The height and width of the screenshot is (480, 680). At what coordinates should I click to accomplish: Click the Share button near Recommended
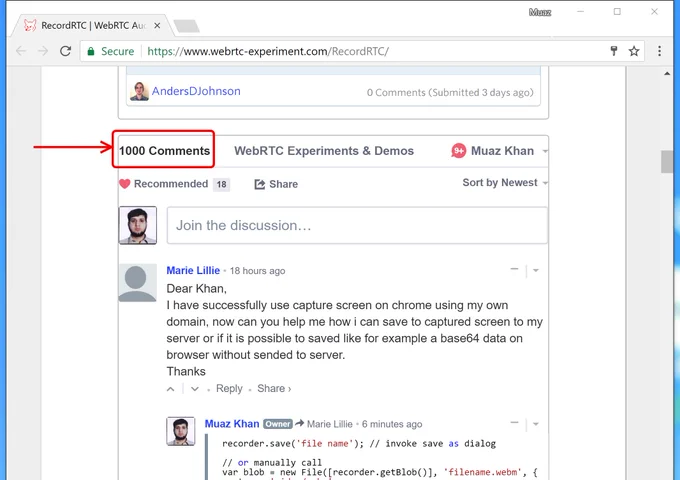pos(276,184)
